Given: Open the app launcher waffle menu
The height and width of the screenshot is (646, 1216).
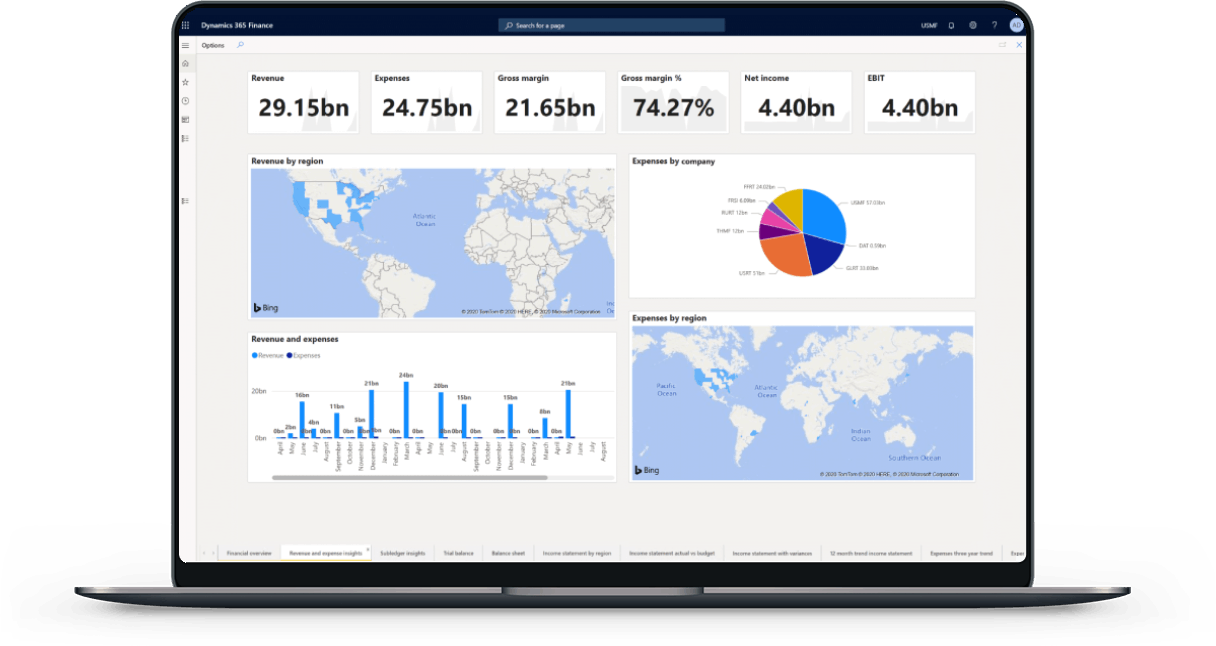Looking at the screenshot, I should coord(185,25).
